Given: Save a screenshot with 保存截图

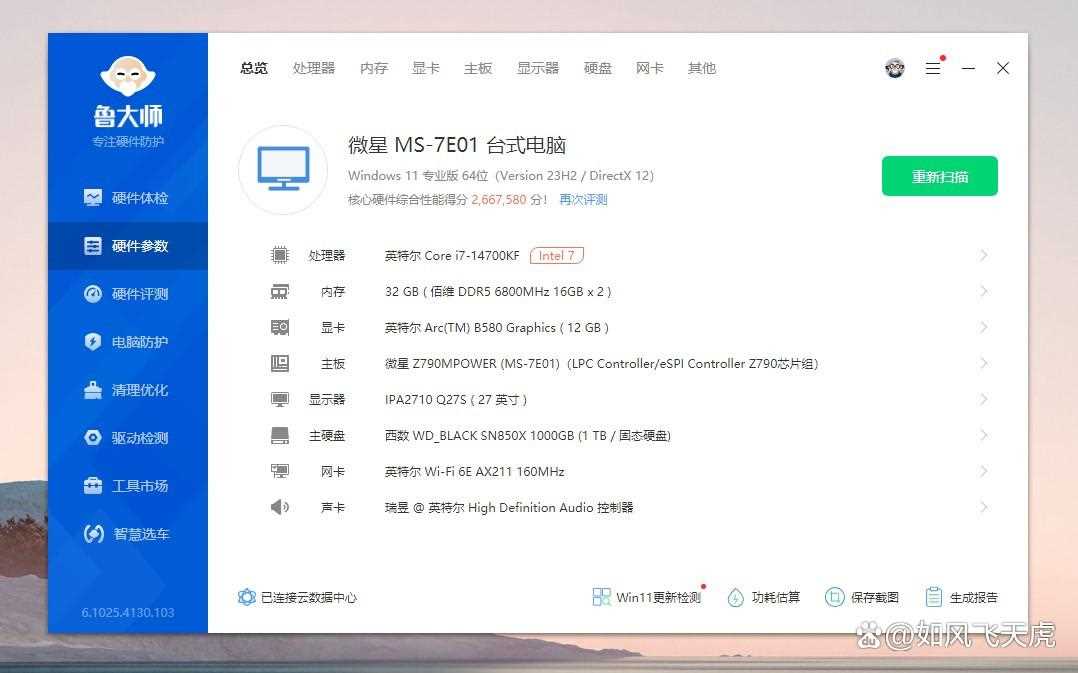Looking at the screenshot, I should pos(871,597).
